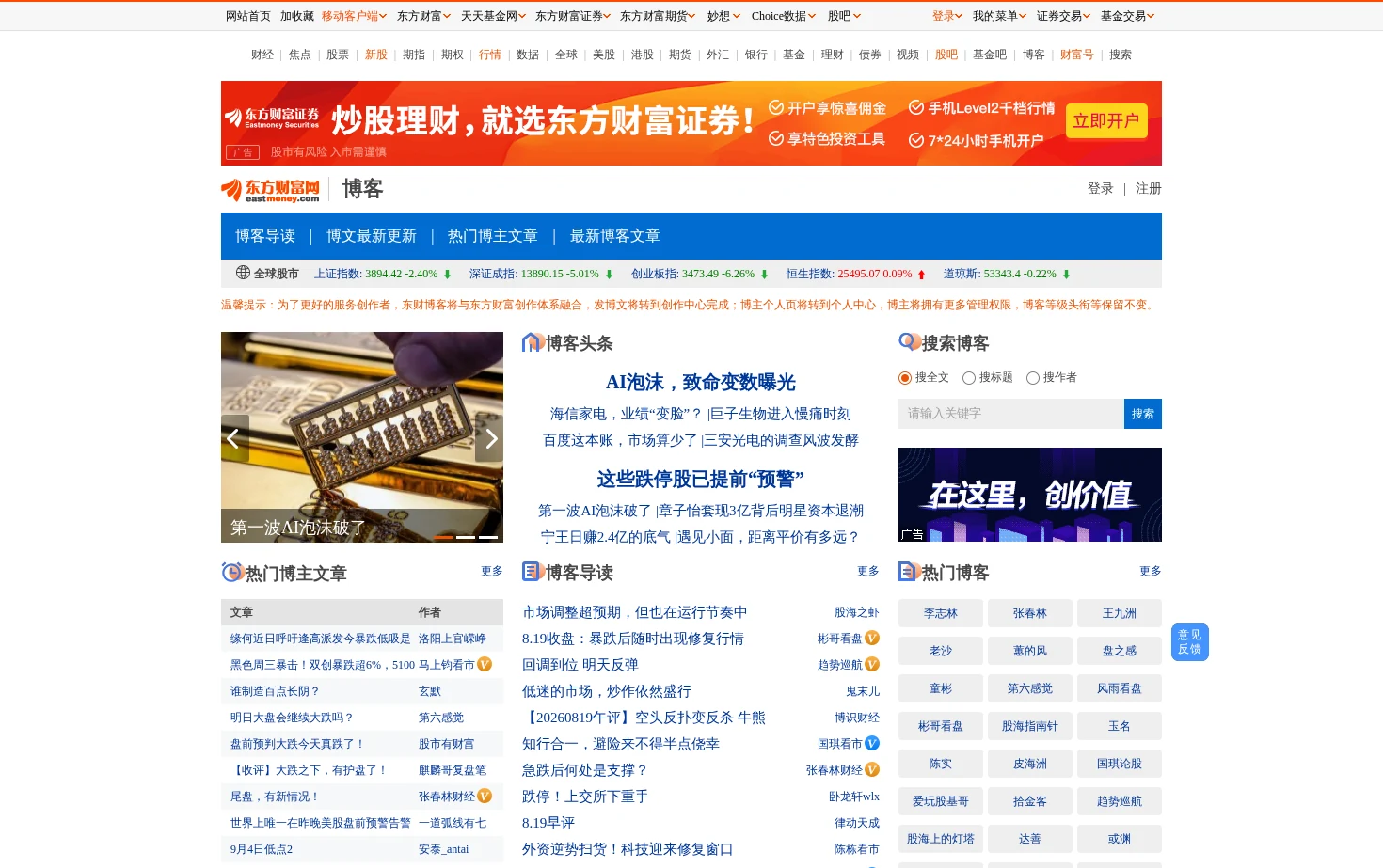
Task: Open 更多 link for 博客导读
Action: pos(868,571)
